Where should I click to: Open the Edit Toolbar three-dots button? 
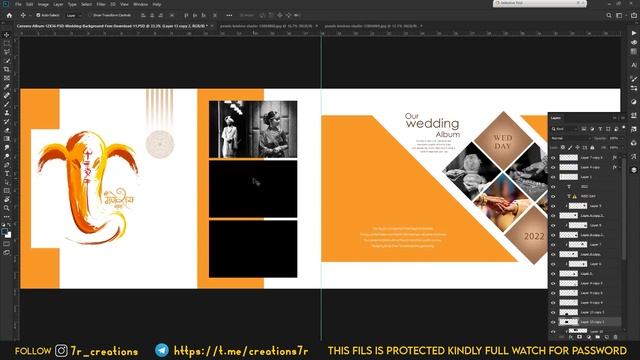point(7,217)
